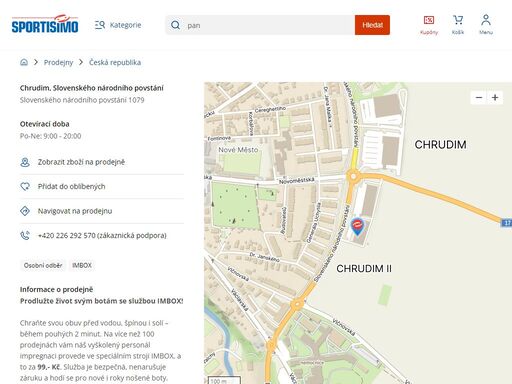This screenshot has height=384, width=512.
Task: Click the search magnifier icon
Action: tap(175, 25)
